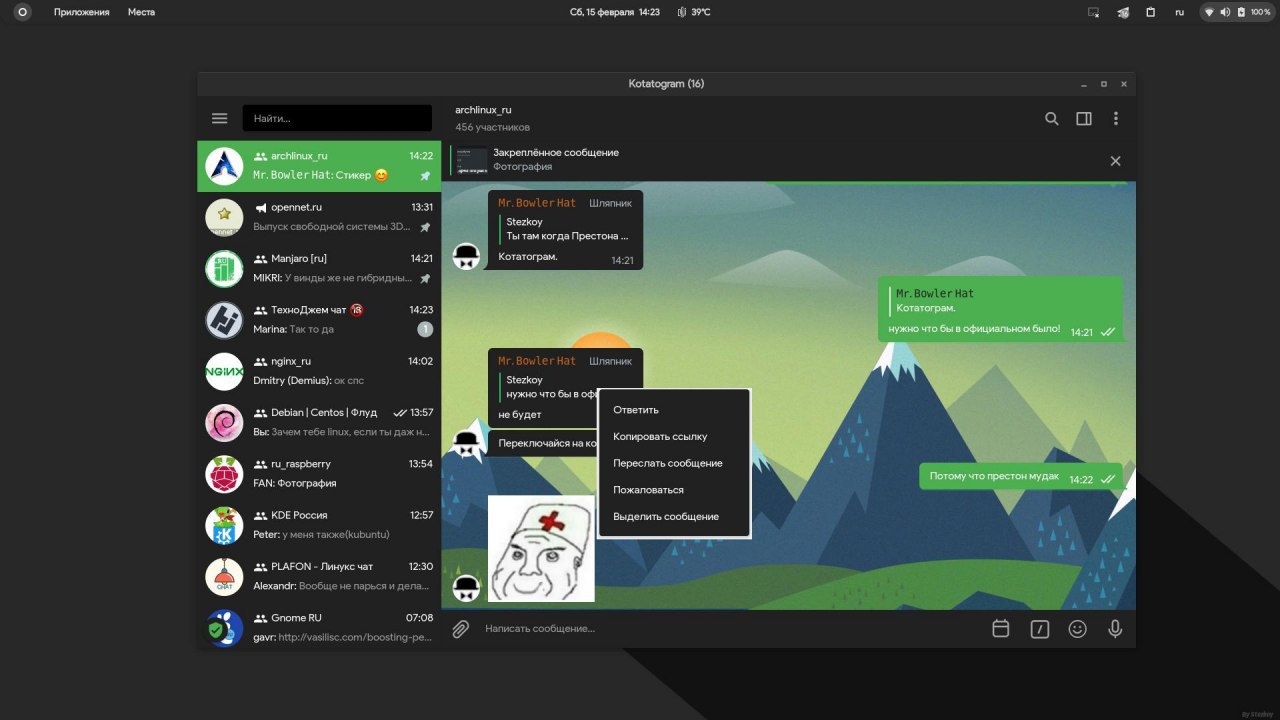Open the three-dot chat options menu
Image resolution: width=1280 pixels, height=720 pixels.
[x=1116, y=118]
